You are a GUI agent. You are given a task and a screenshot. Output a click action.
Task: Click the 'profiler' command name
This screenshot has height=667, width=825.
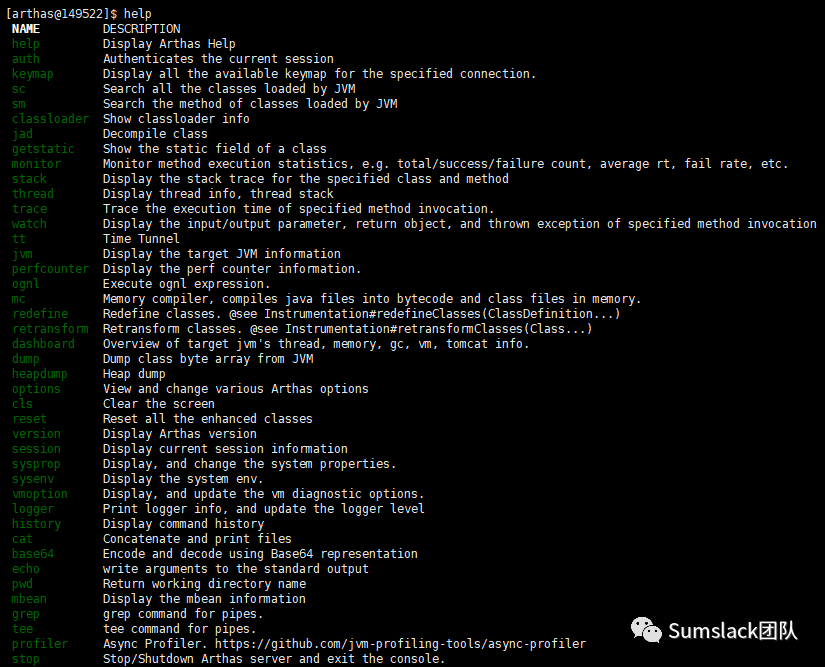coord(40,644)
